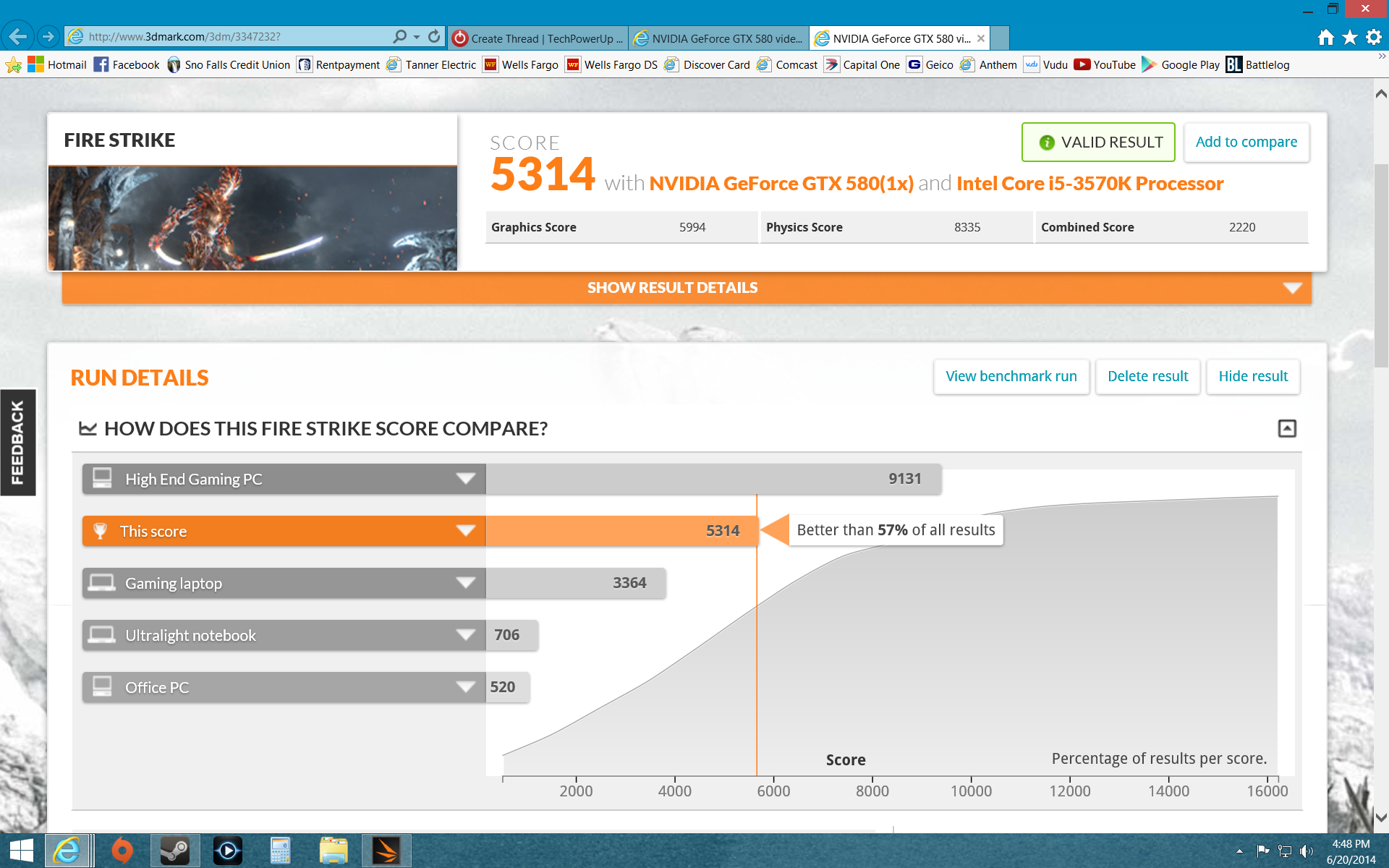Image resolution: width=1389 pixels, height=868 pixels.
Task: Open the Action Center flag tray icon
Action: click(1263, 851)
